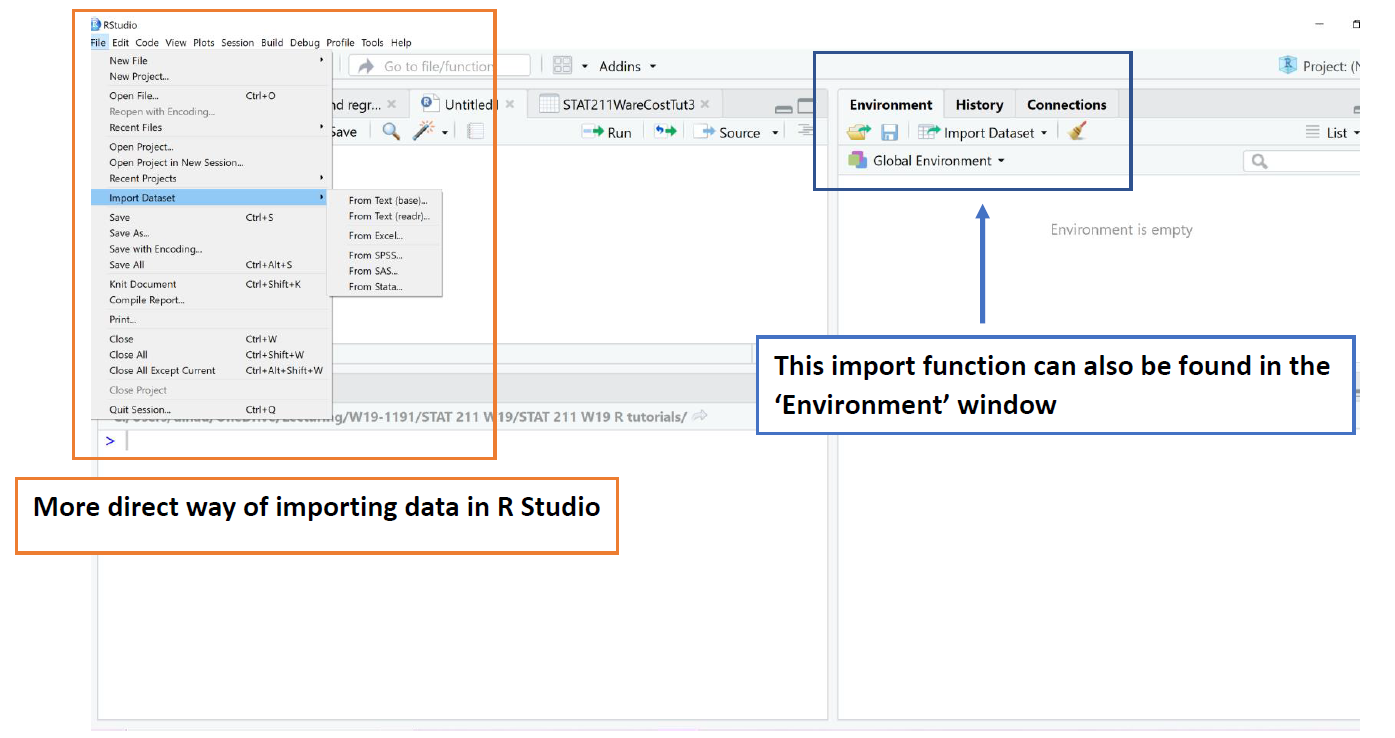Click the find/replace magnifier icon in editor toolbar
The image size is (1395, 738).
click(391, 131)
